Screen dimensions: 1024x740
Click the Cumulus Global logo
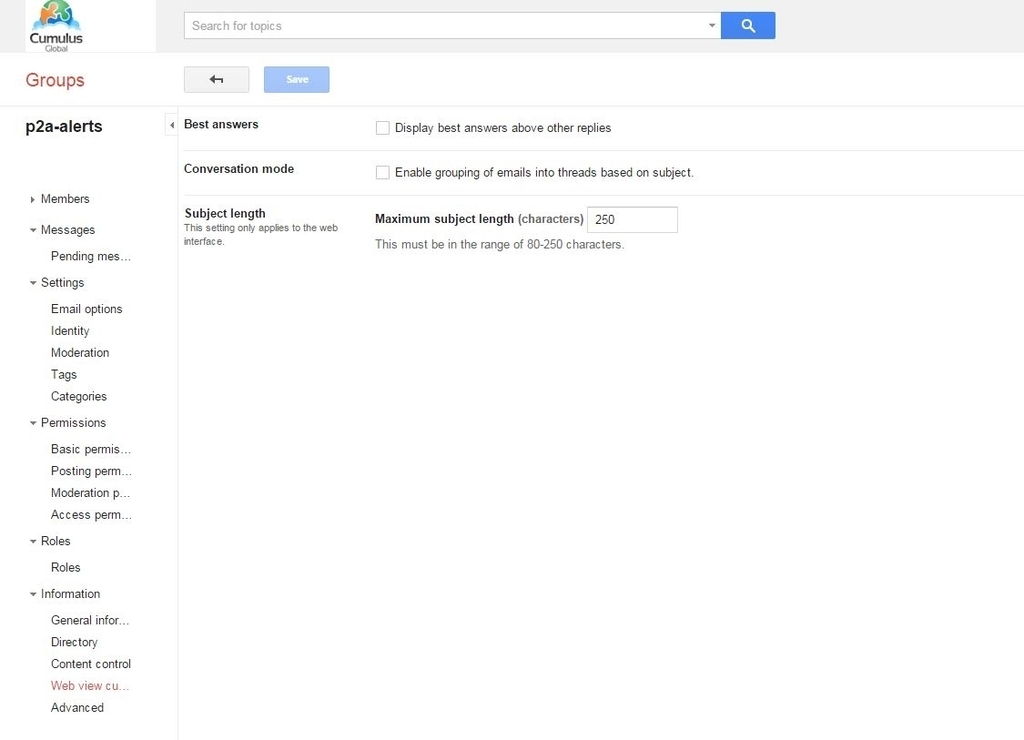point(57,26)
